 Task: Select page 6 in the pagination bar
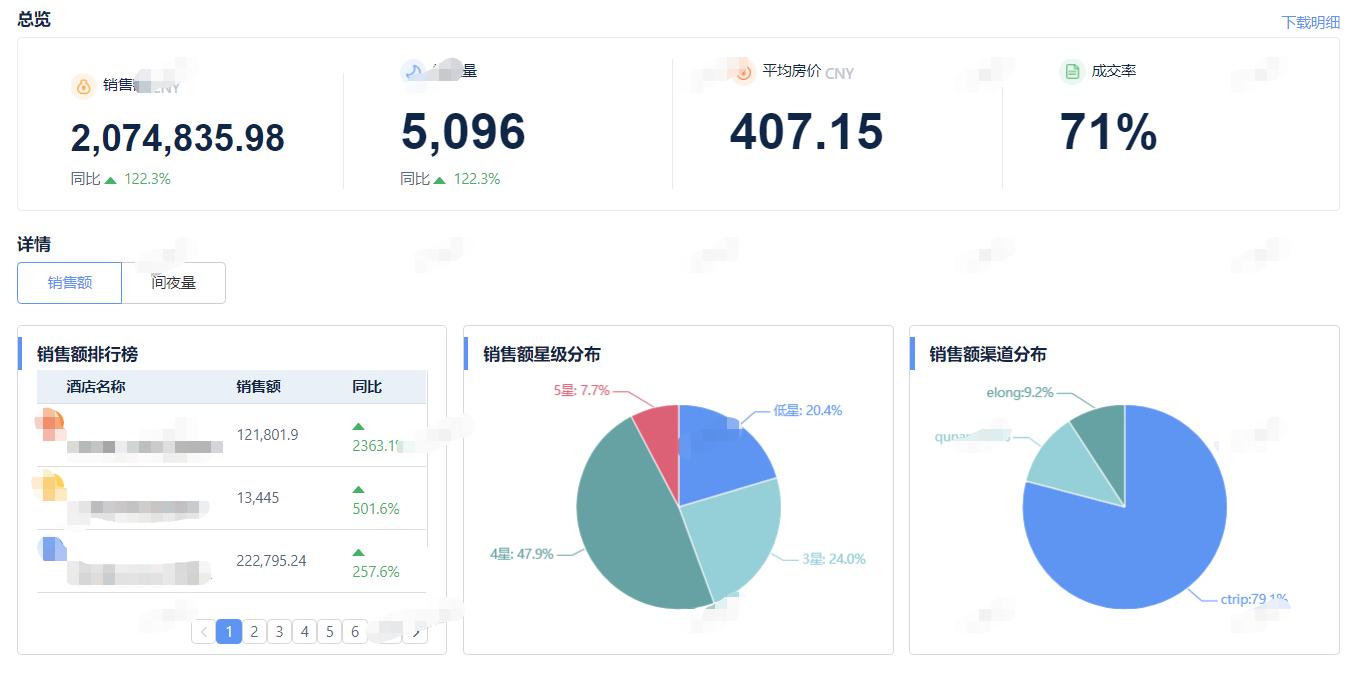[x=355, y=631]
